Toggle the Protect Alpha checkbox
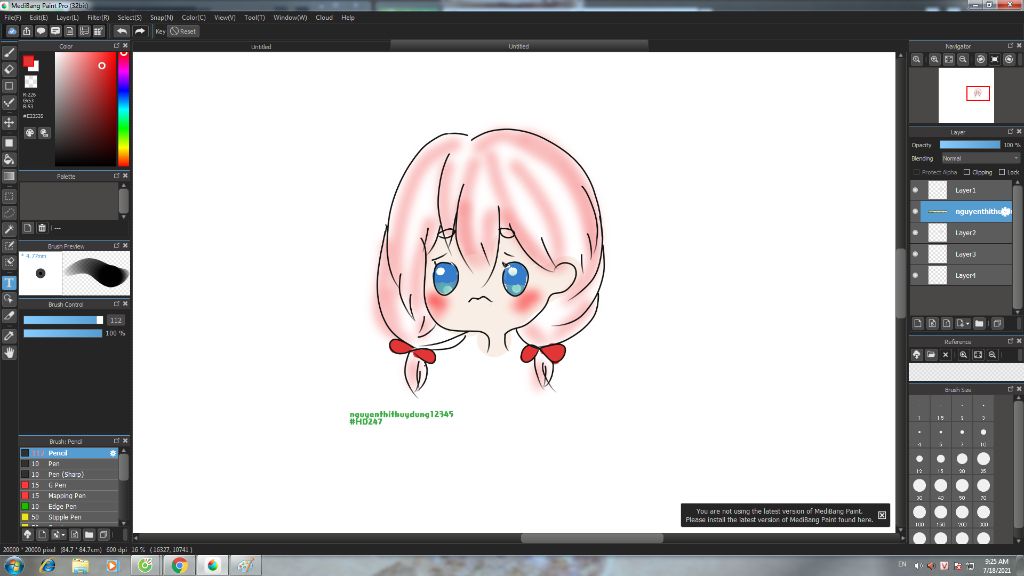This screenshot has height=576, width=1024. [916, 172]
